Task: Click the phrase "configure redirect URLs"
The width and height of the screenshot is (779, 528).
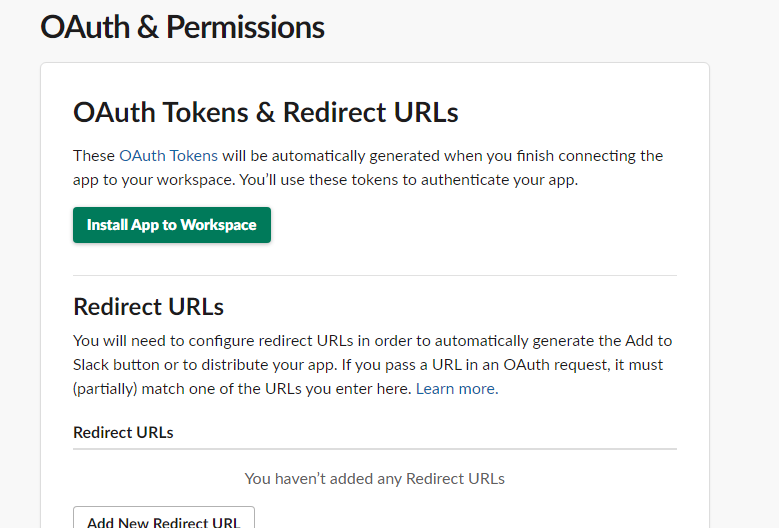Action: pyautogui.click(x=264, y=341)
